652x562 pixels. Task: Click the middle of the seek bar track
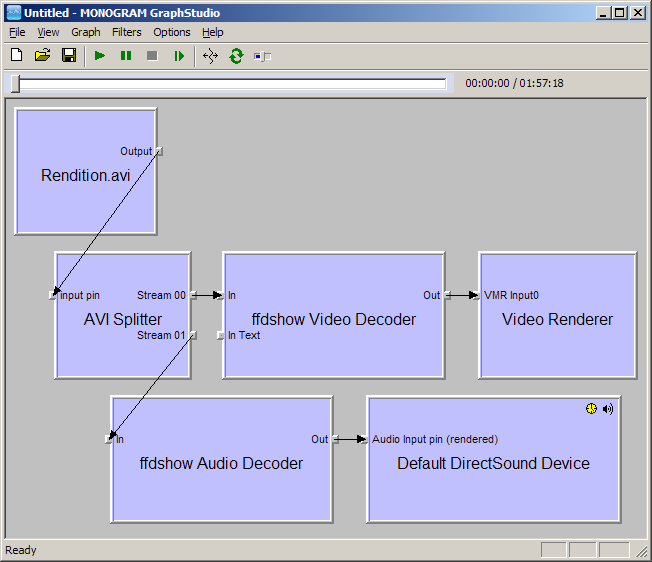coord(232,84)
